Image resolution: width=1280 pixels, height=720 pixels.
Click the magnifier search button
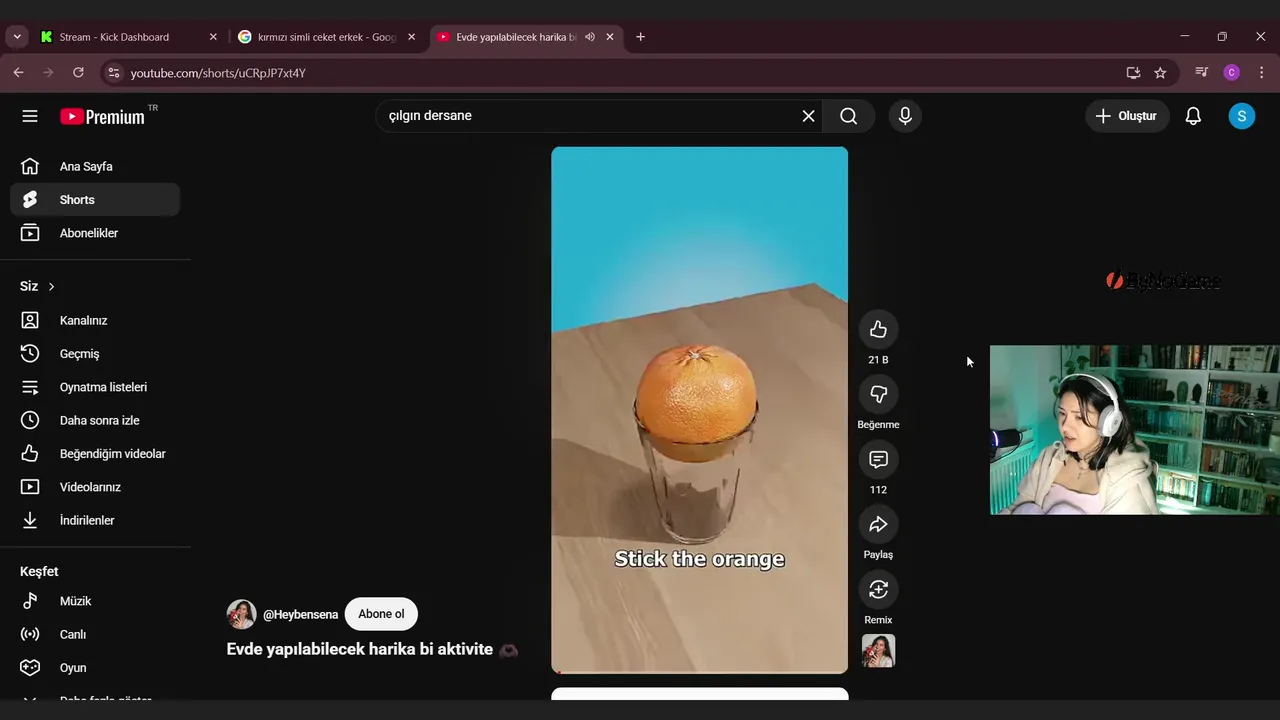(x=848, y=116)
